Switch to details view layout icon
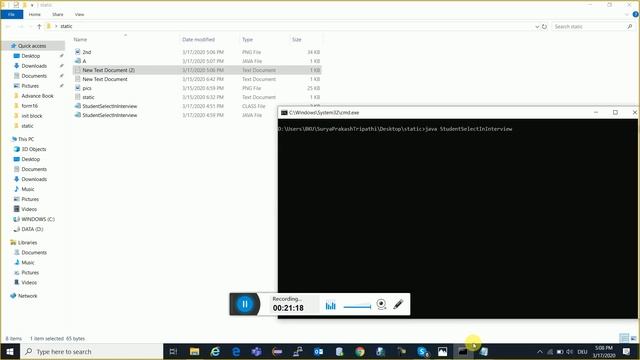Image resolution: width=640 pixels, height=360 pixels. click(624, 338)
